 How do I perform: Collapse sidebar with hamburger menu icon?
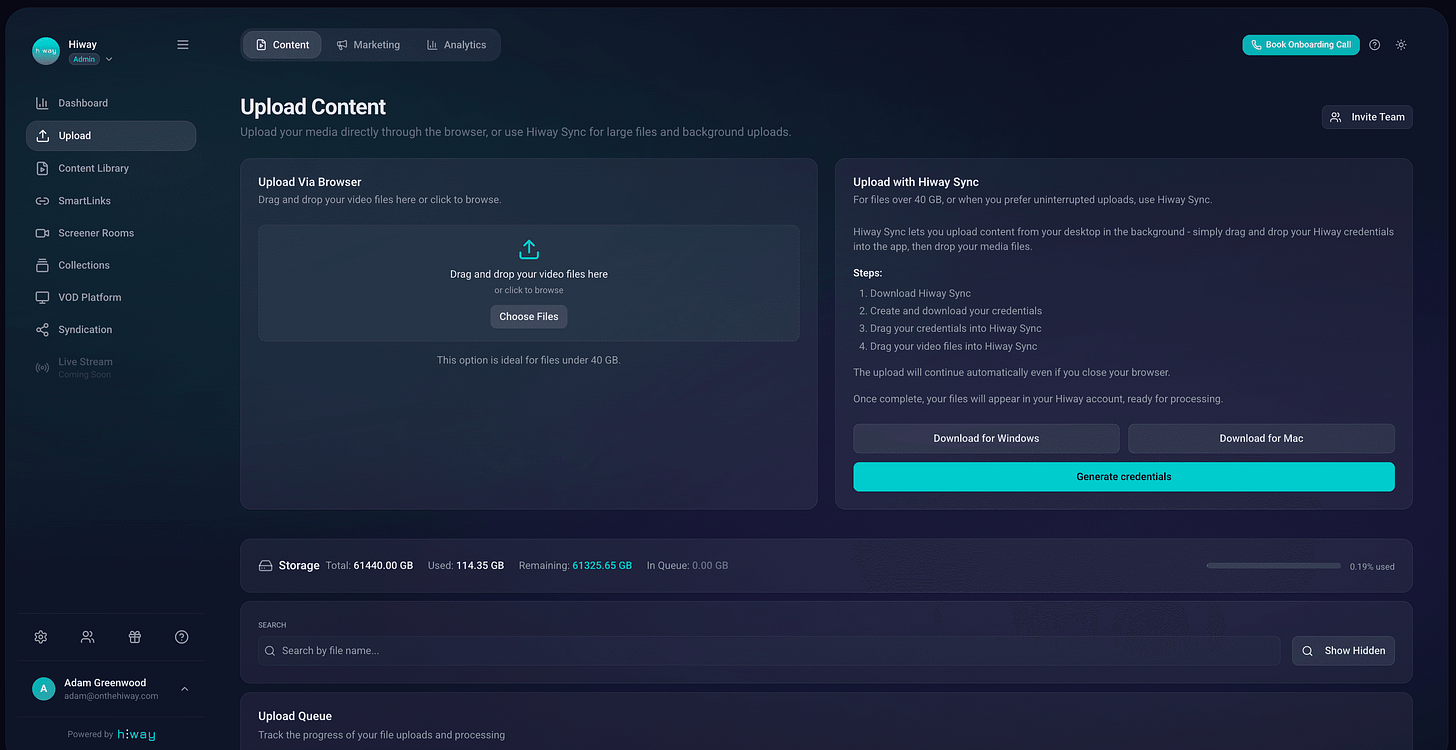coord(183,45)
